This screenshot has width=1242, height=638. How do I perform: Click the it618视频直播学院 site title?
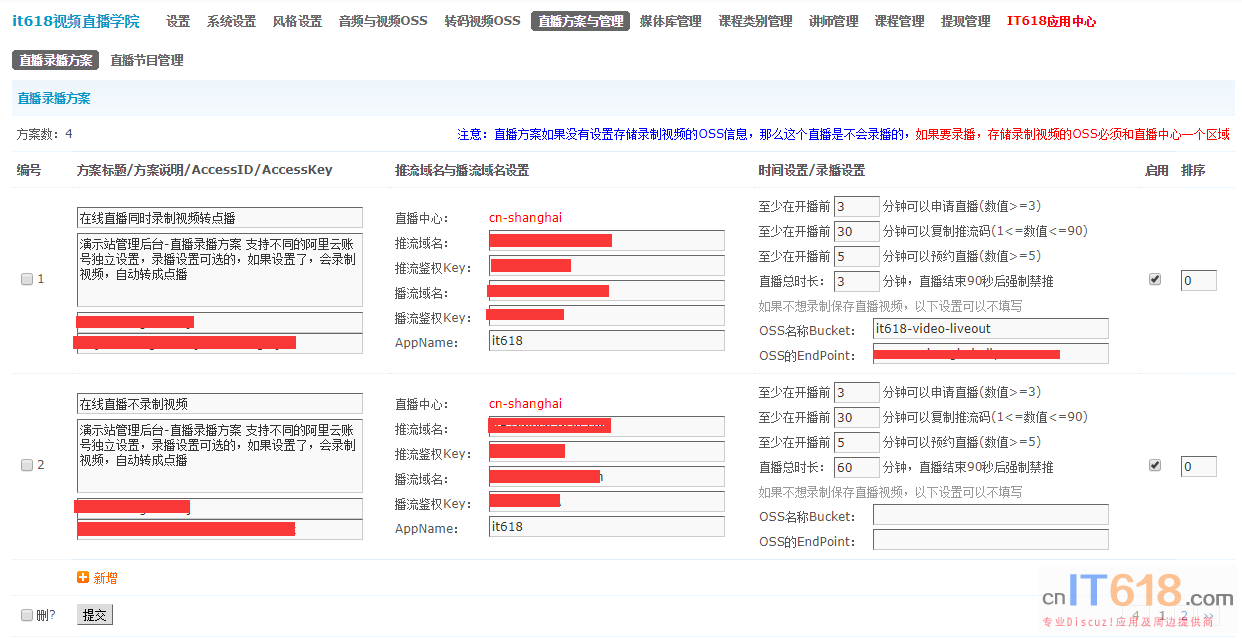click(x=76, y=21)
